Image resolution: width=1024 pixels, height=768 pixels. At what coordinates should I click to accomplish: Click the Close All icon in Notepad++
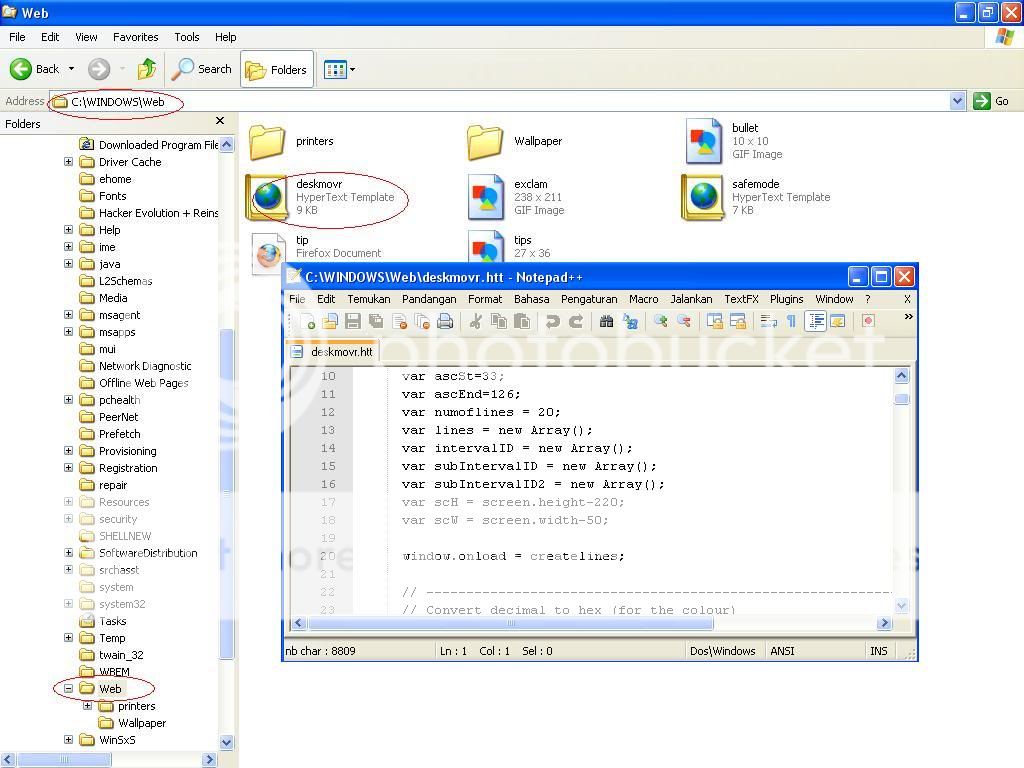pos(423,321)
